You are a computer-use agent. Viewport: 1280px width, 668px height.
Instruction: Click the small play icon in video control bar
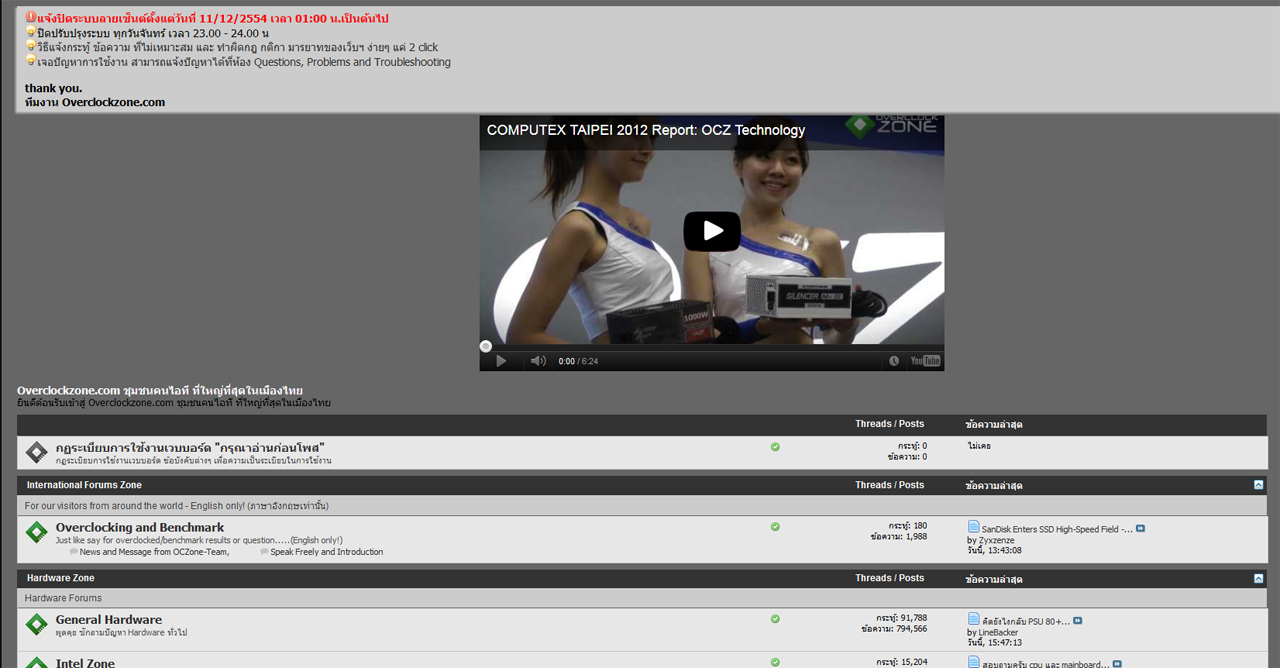(x=501, y=361)
